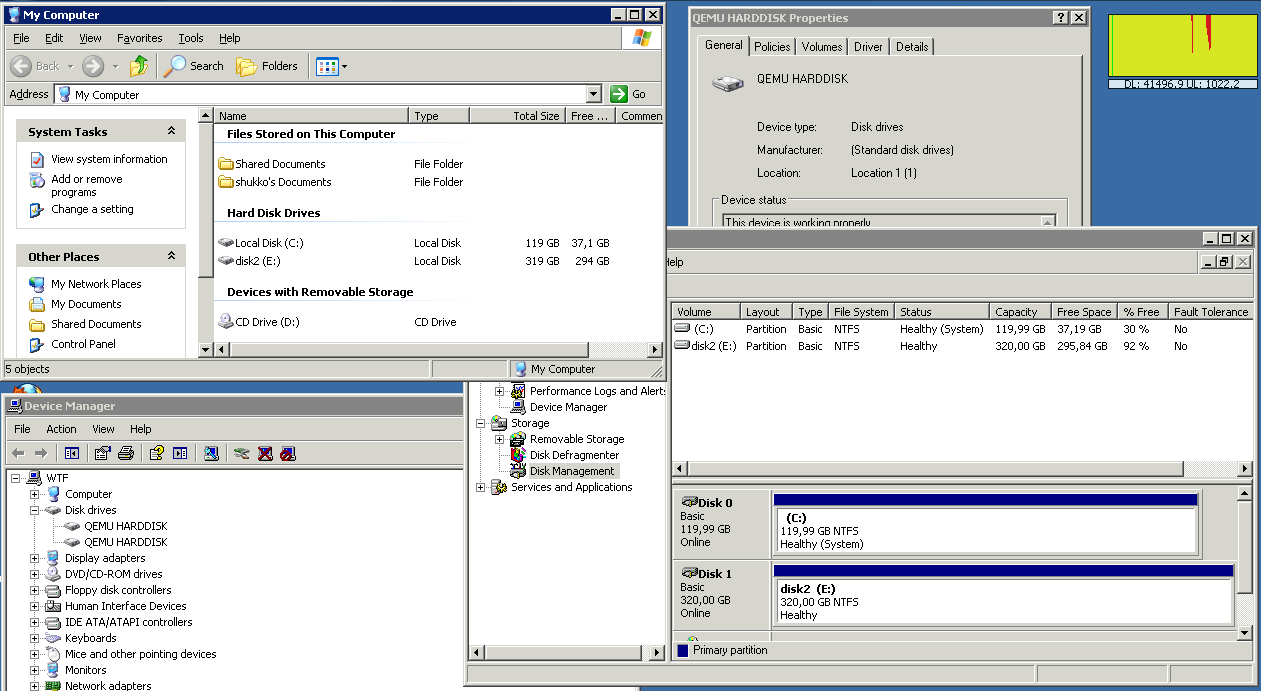Switch to the Volumes tab

coord(822,47)
